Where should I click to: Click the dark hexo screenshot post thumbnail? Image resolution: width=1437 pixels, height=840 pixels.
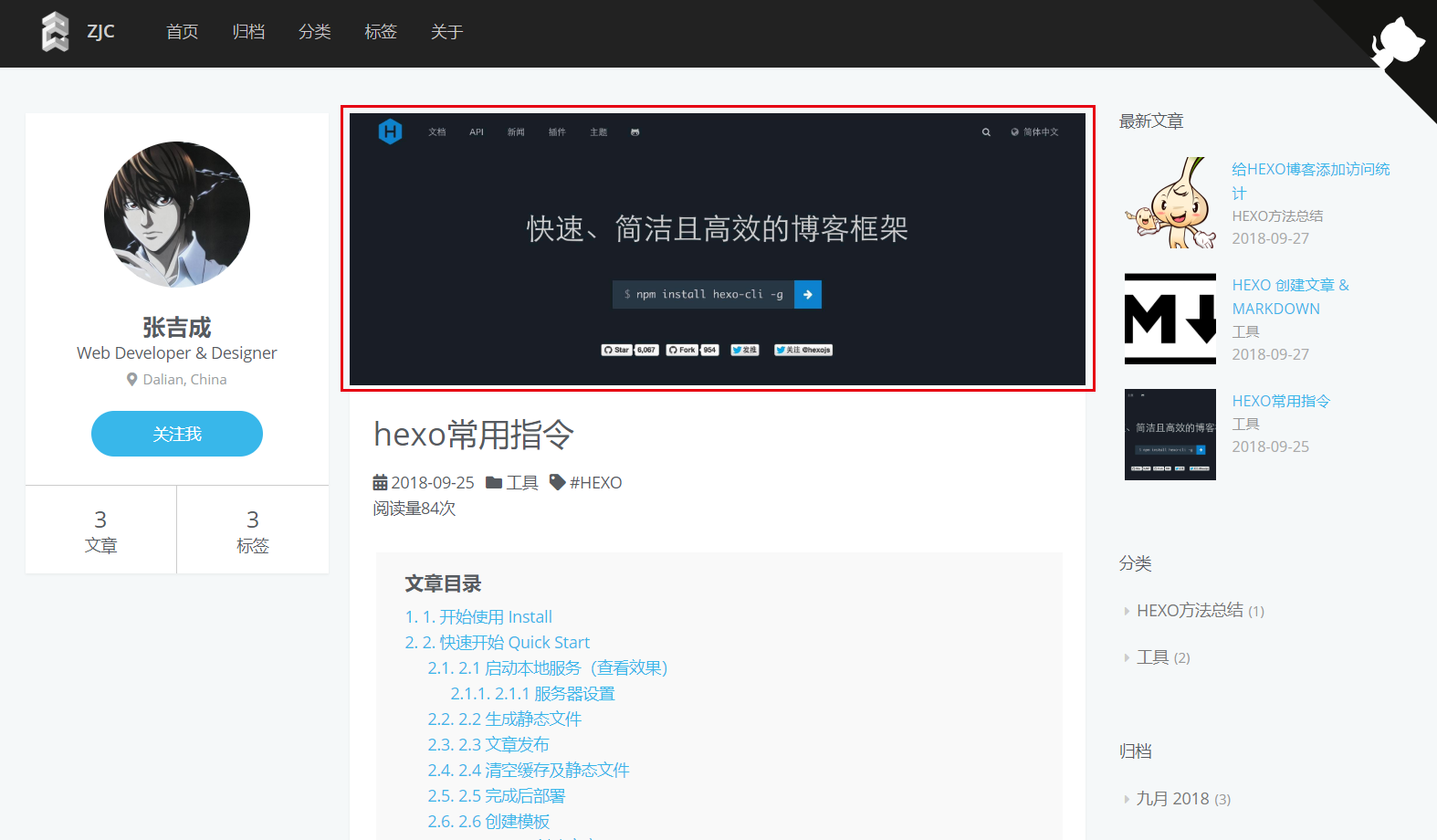pyautogui.click(x=1170, y=435)
